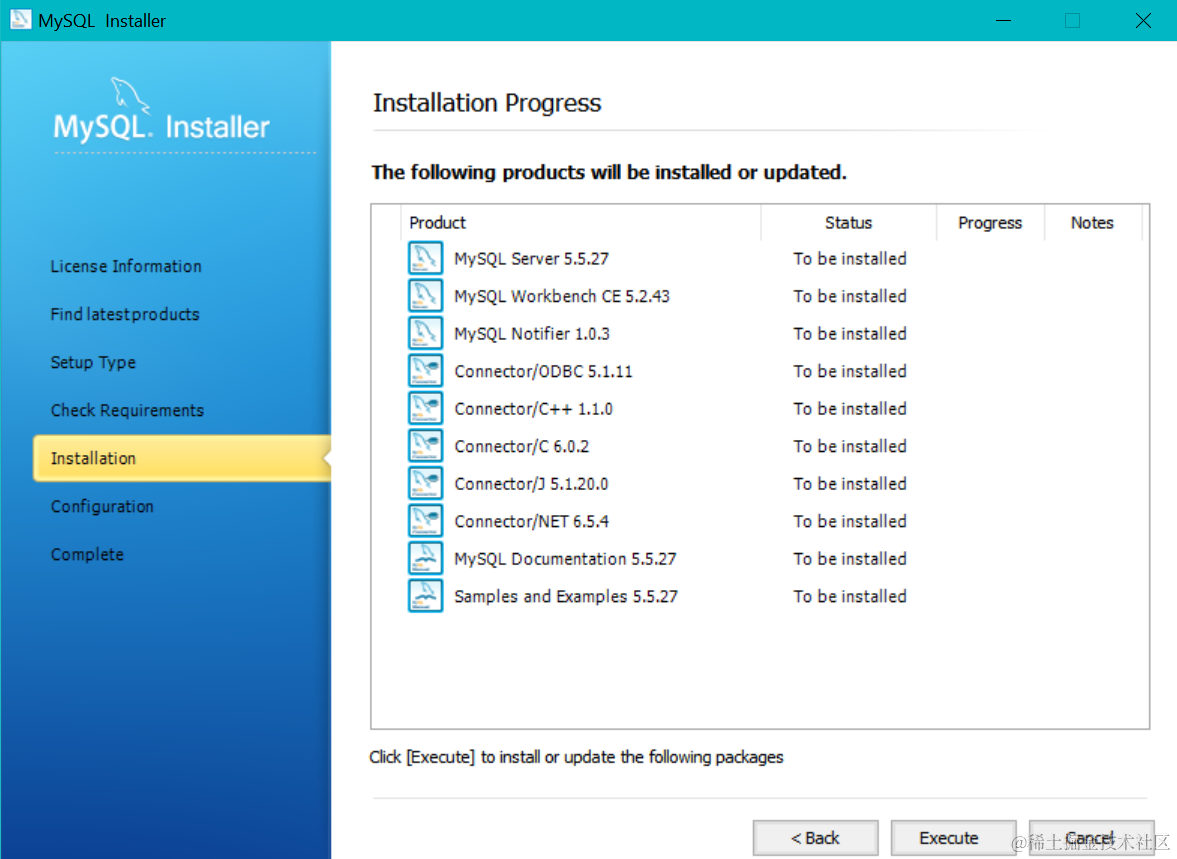Select the MySQL Workbench CE 5.2.43 text
Viewport: 1177px width, 859px height.
tap(562, 297)
